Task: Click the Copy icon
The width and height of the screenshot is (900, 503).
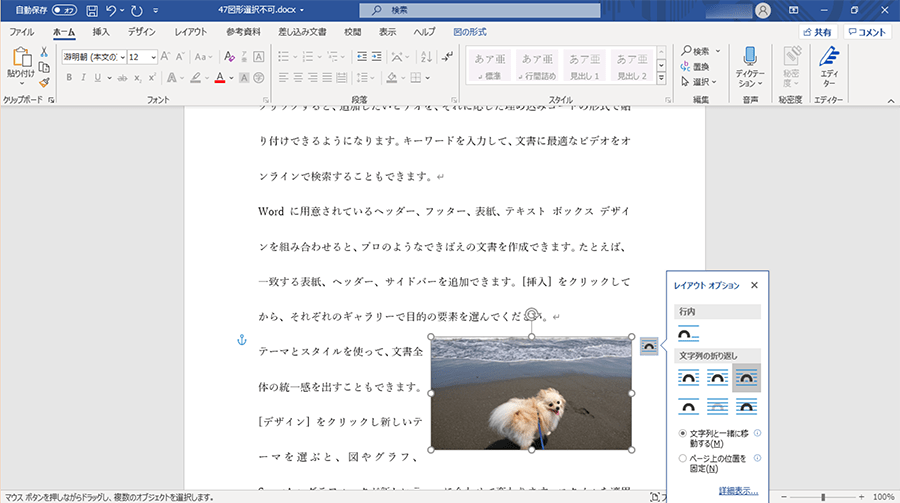Action: 44,67
